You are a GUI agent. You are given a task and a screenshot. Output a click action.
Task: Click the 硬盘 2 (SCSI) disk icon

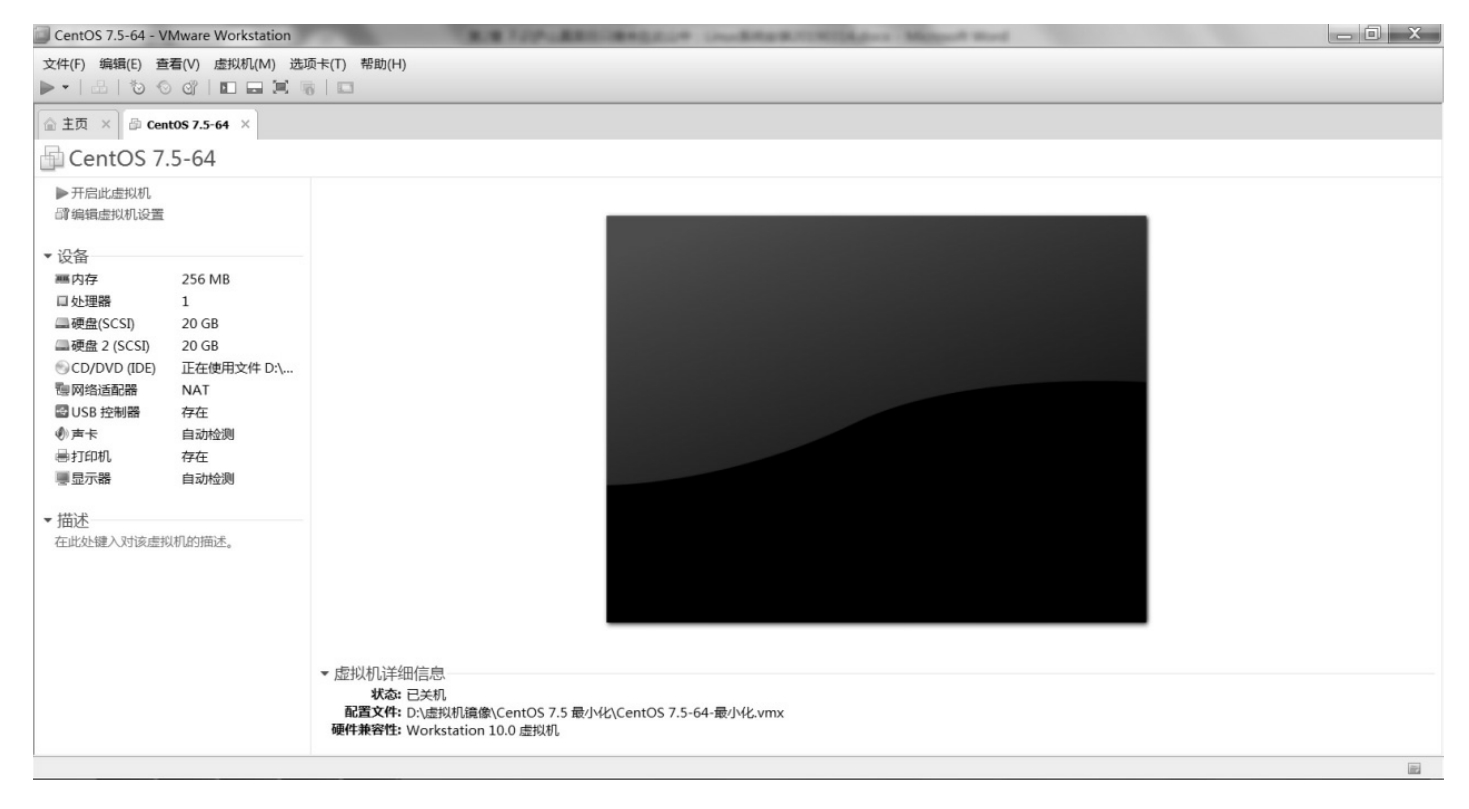tap(62, 345)
